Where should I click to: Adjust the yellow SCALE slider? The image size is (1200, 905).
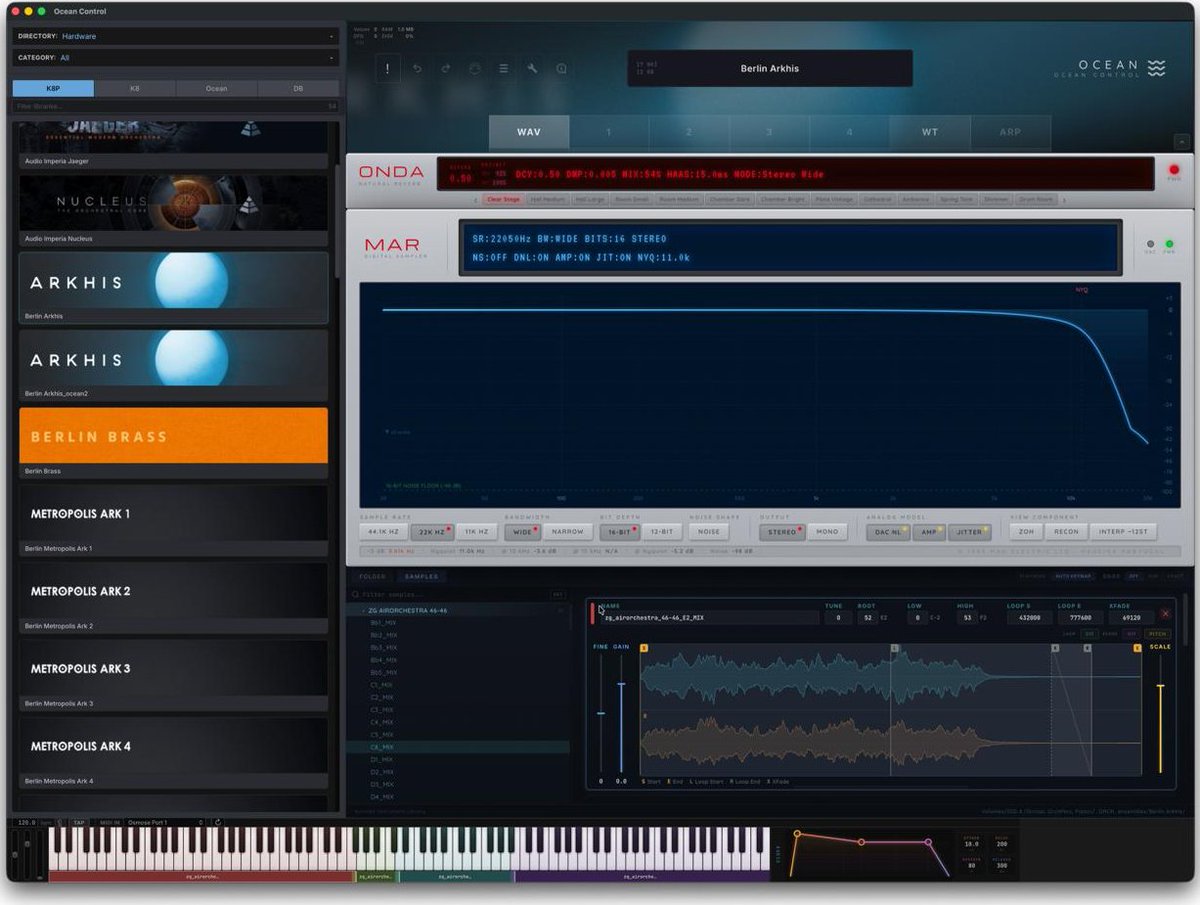click(x=1160, y=686)
